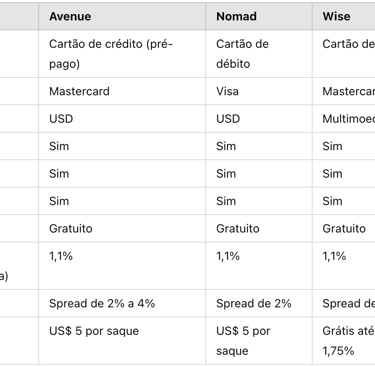Viewport: 375px width, 366px height.
Task: Select the 1,1% cell under Avenue
Action: 122,266
